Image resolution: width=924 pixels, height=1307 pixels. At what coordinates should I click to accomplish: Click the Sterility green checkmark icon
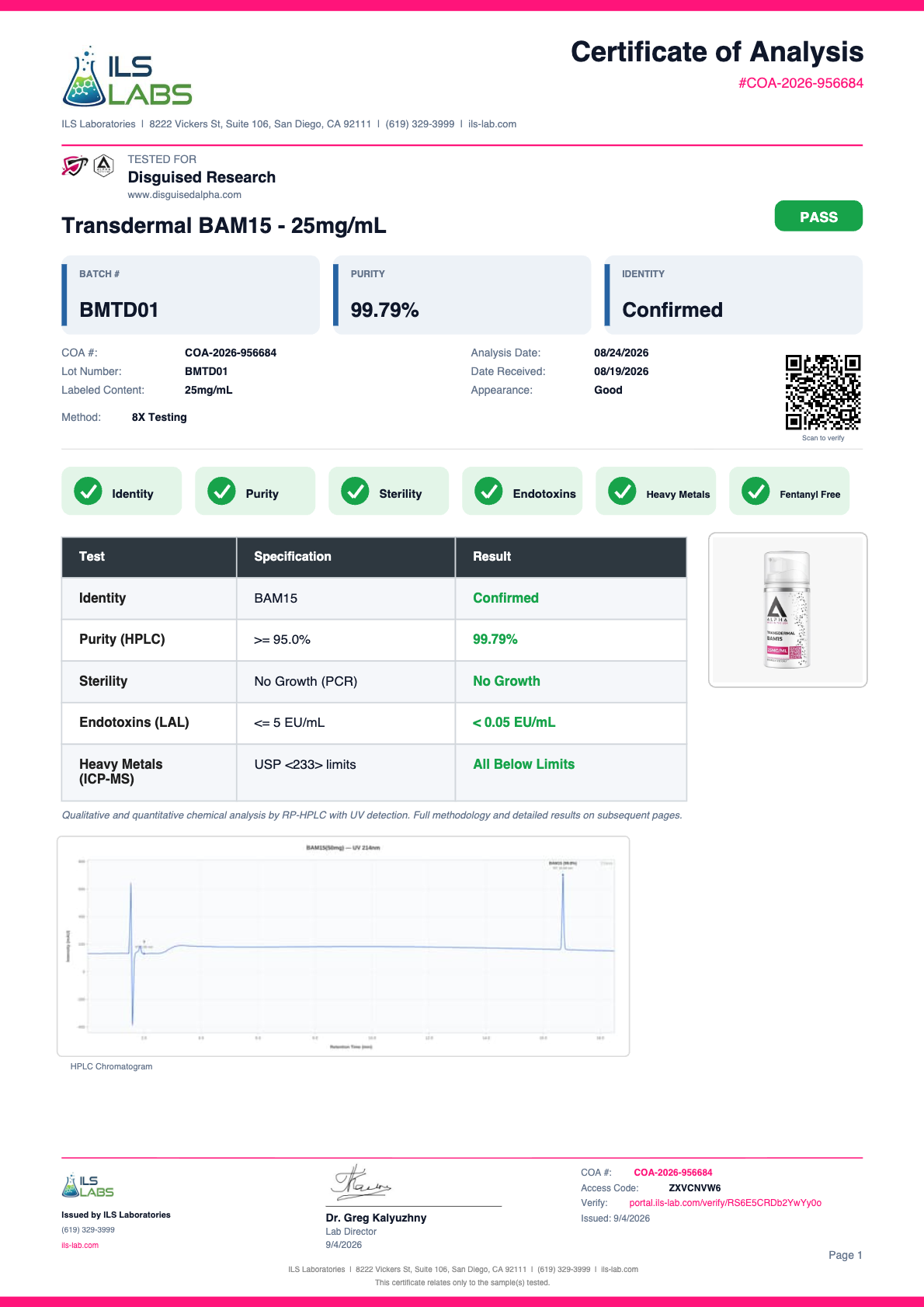[355, 491]
